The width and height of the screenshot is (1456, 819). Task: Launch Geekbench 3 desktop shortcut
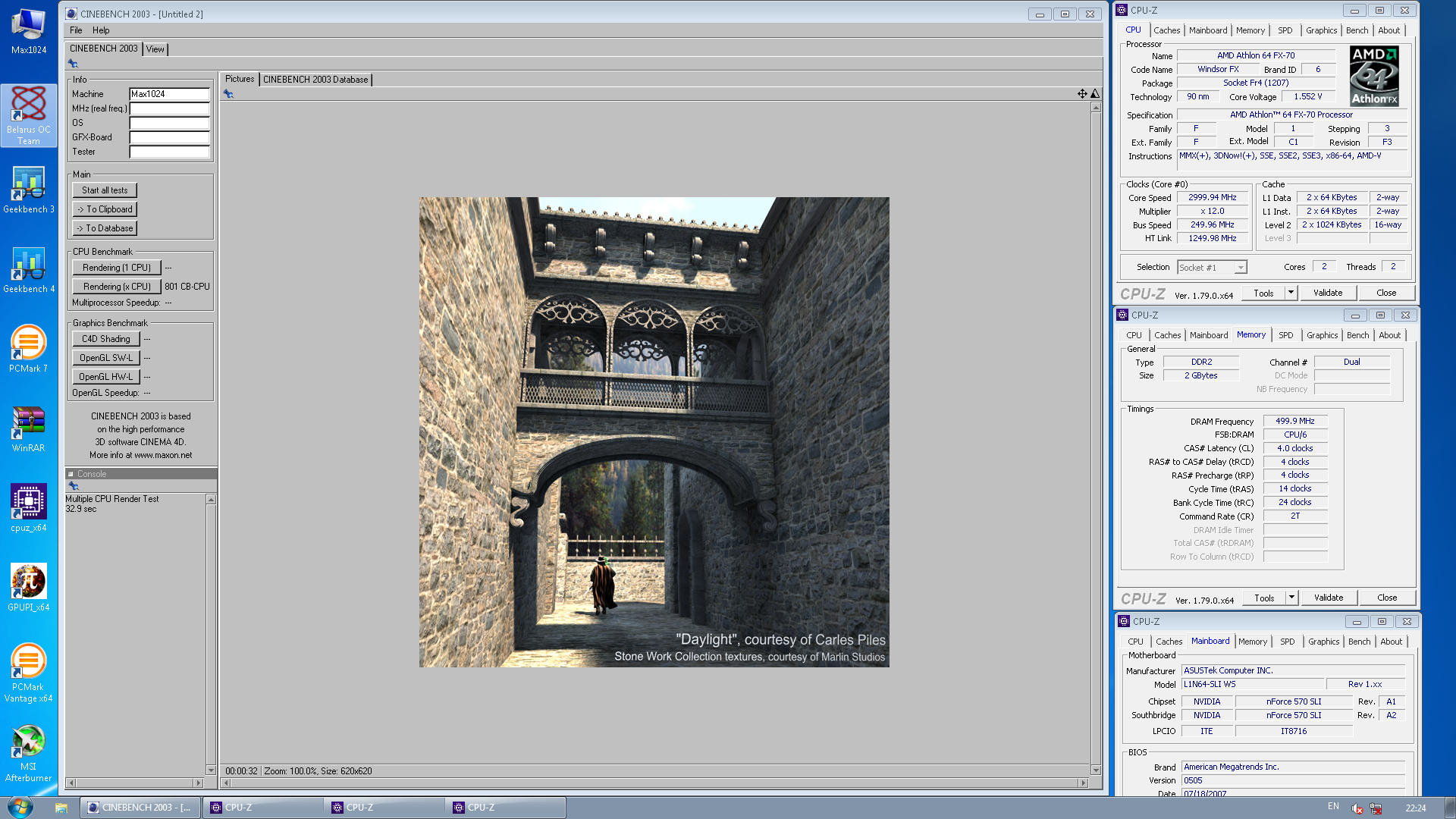coord(29,190)
